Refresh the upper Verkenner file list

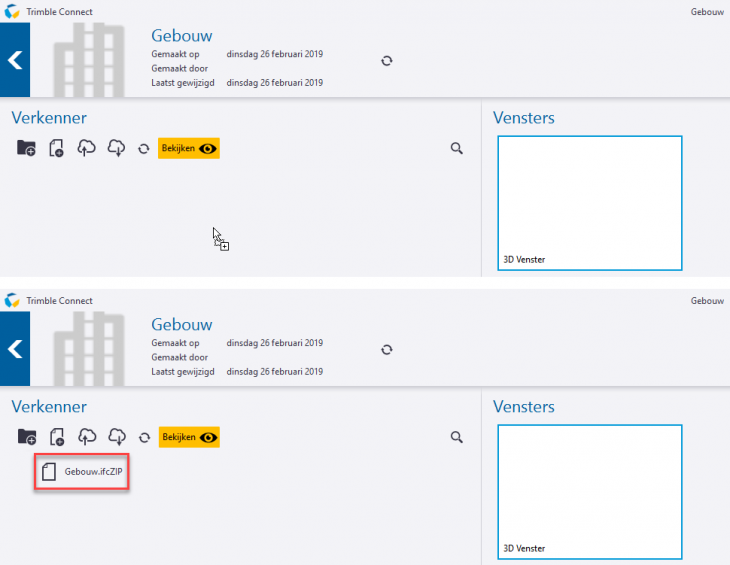[x=143, y=148]
